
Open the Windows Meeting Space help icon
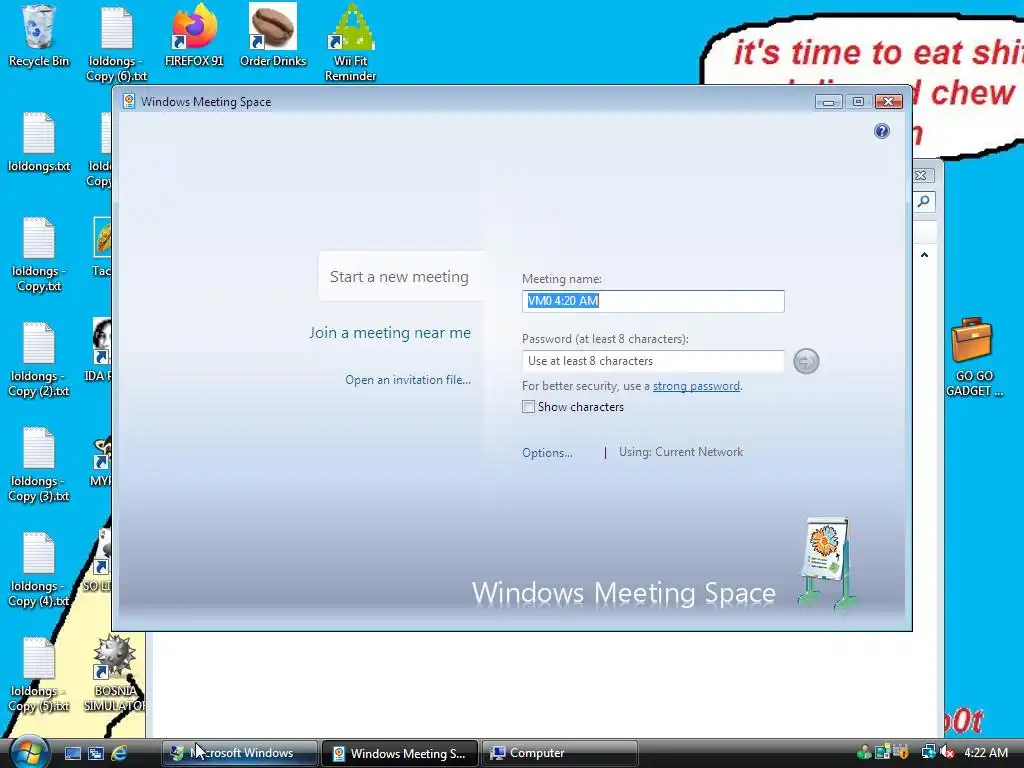pyautogui.click(x=882, y=131)
